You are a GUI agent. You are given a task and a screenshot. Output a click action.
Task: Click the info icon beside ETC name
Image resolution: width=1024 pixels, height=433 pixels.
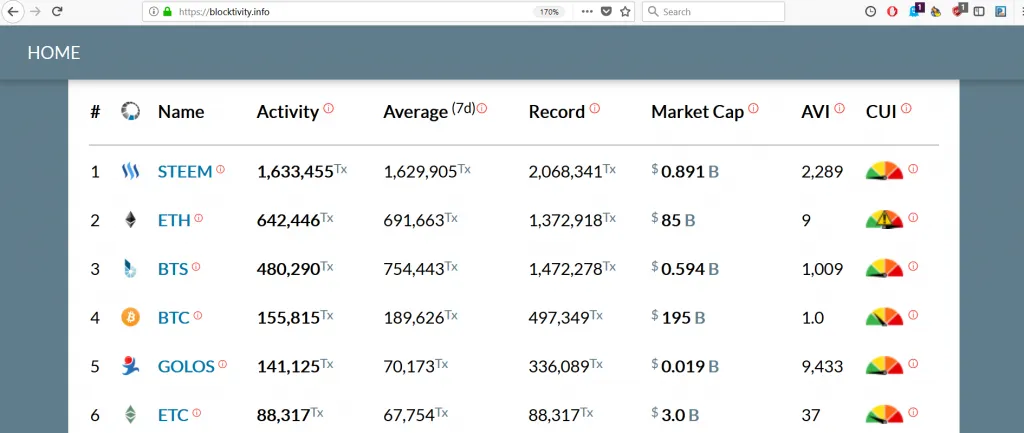[197, 413]
